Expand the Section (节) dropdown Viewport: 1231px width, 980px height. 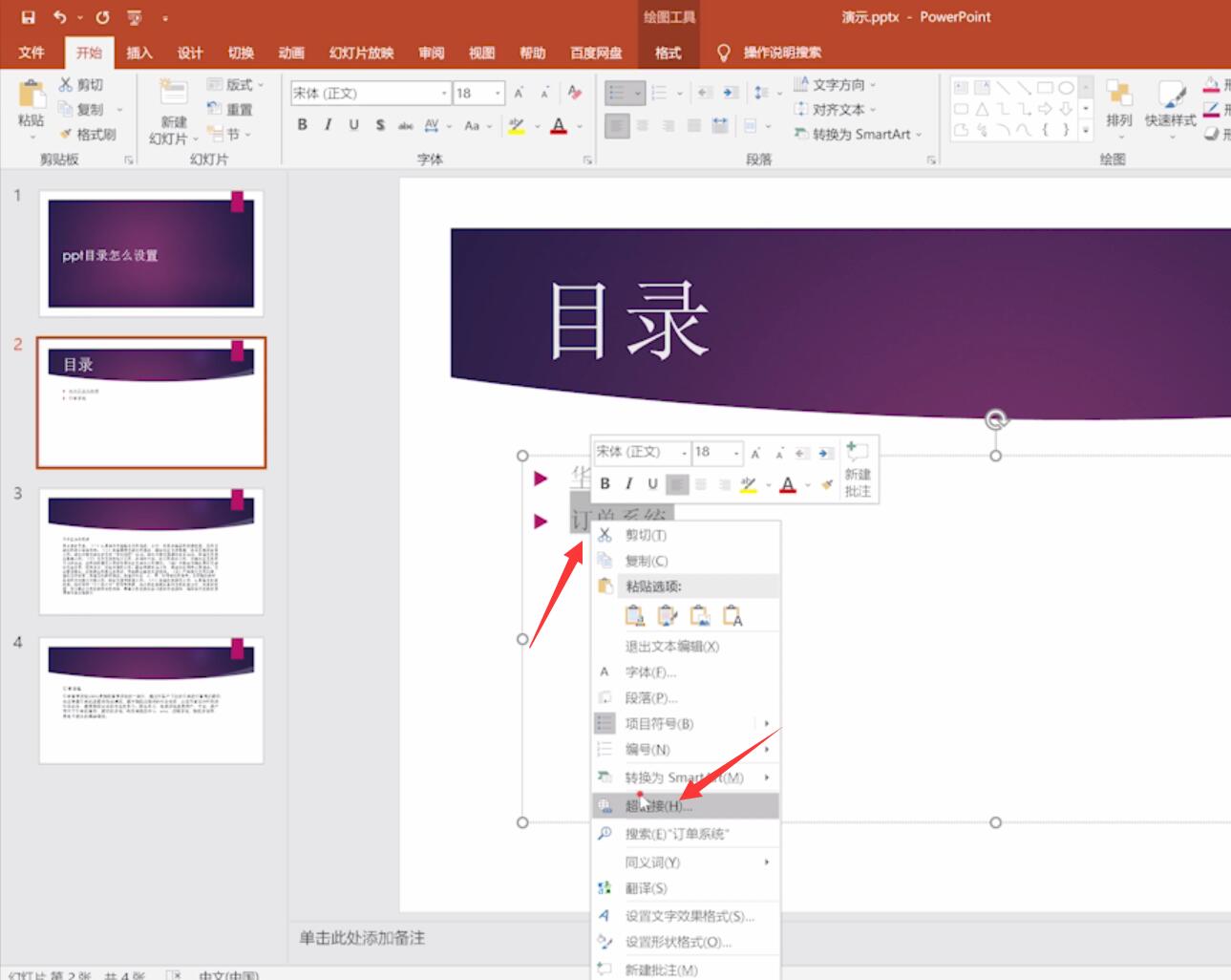pos(229,134)
